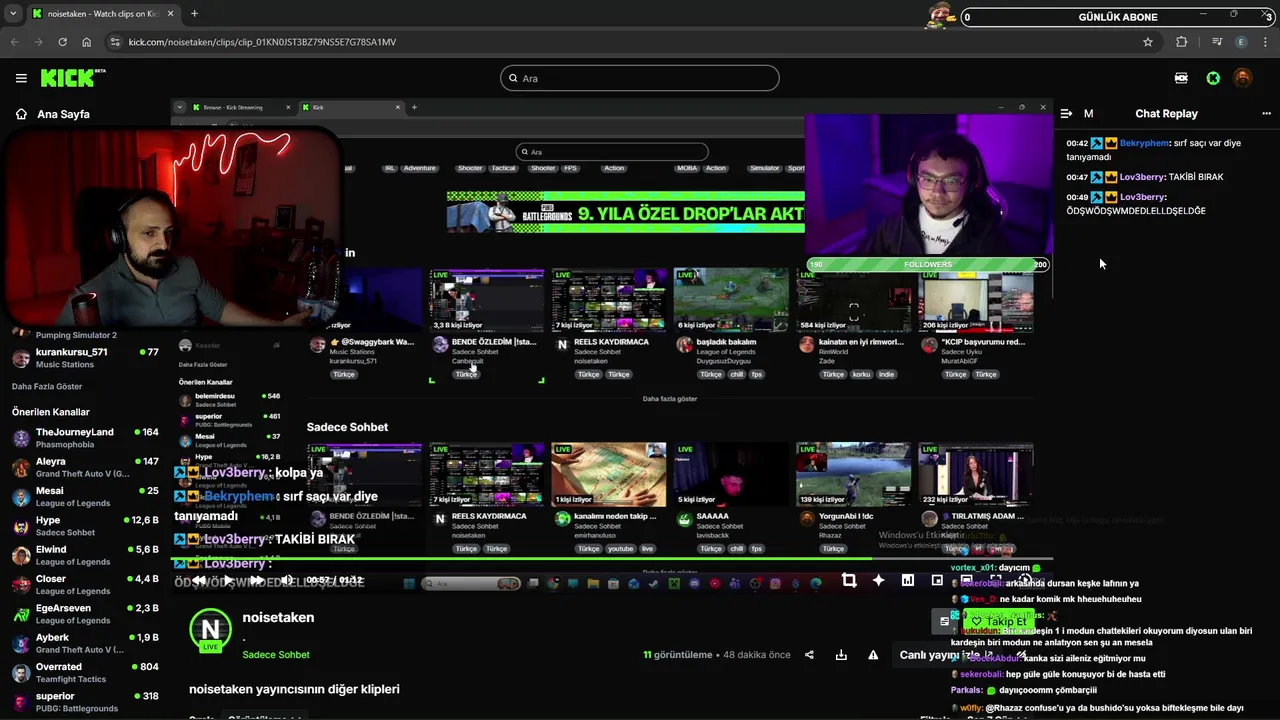
Task: Follow the channel with the Takip Et button
Action: tap(999, 621)
